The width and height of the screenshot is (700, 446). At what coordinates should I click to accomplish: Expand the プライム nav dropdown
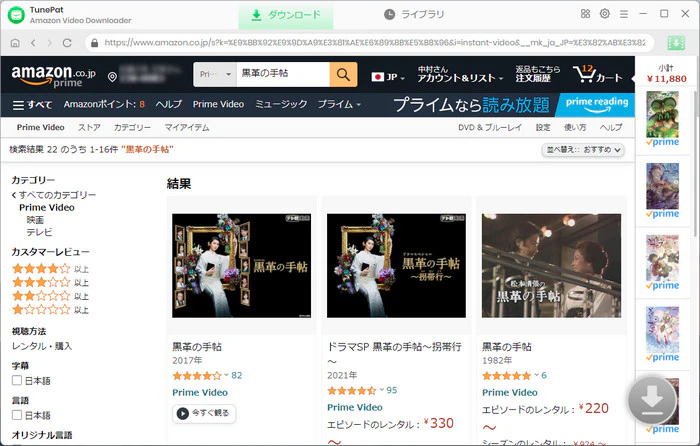(x=339, y=104)
